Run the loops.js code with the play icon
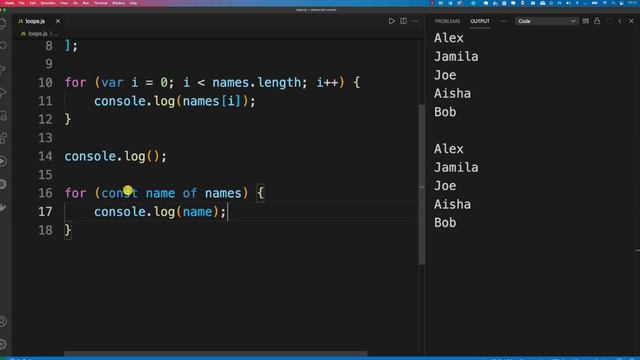The image size is (640, 360). 391,21
